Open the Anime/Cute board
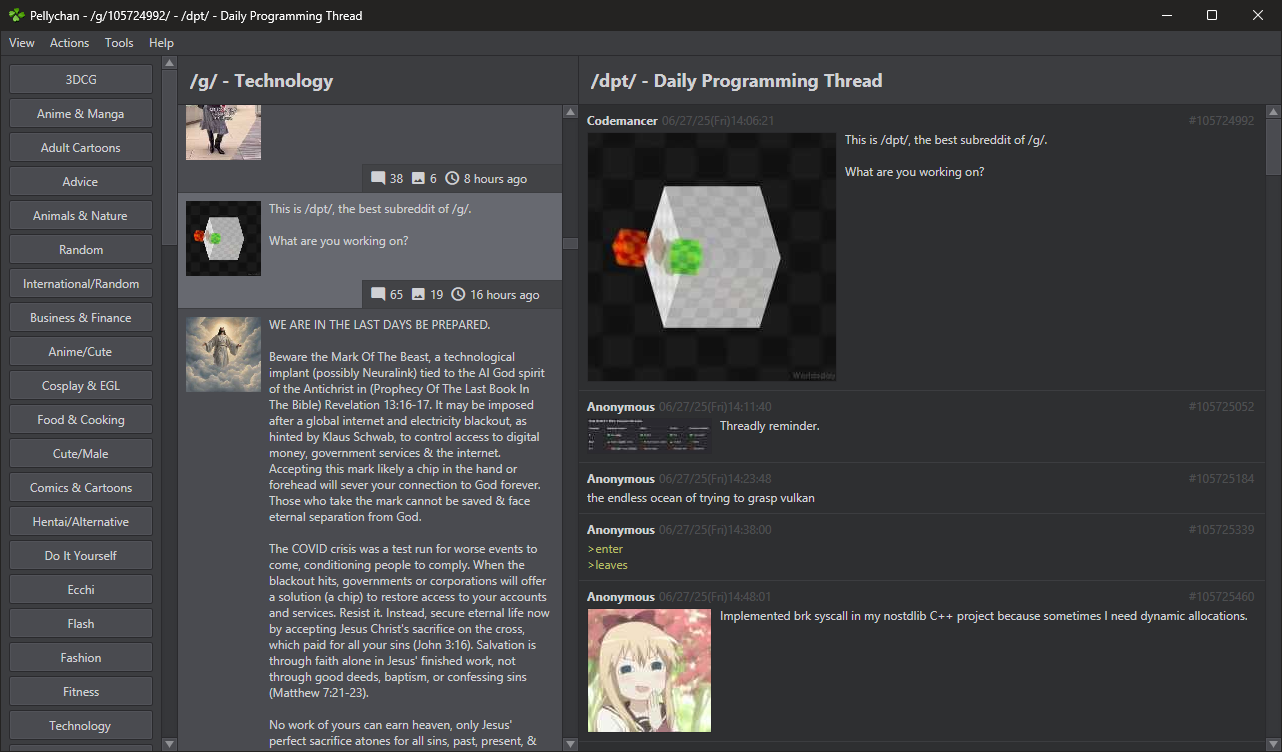Viewport: 1282px width, 752px height. 81,352
